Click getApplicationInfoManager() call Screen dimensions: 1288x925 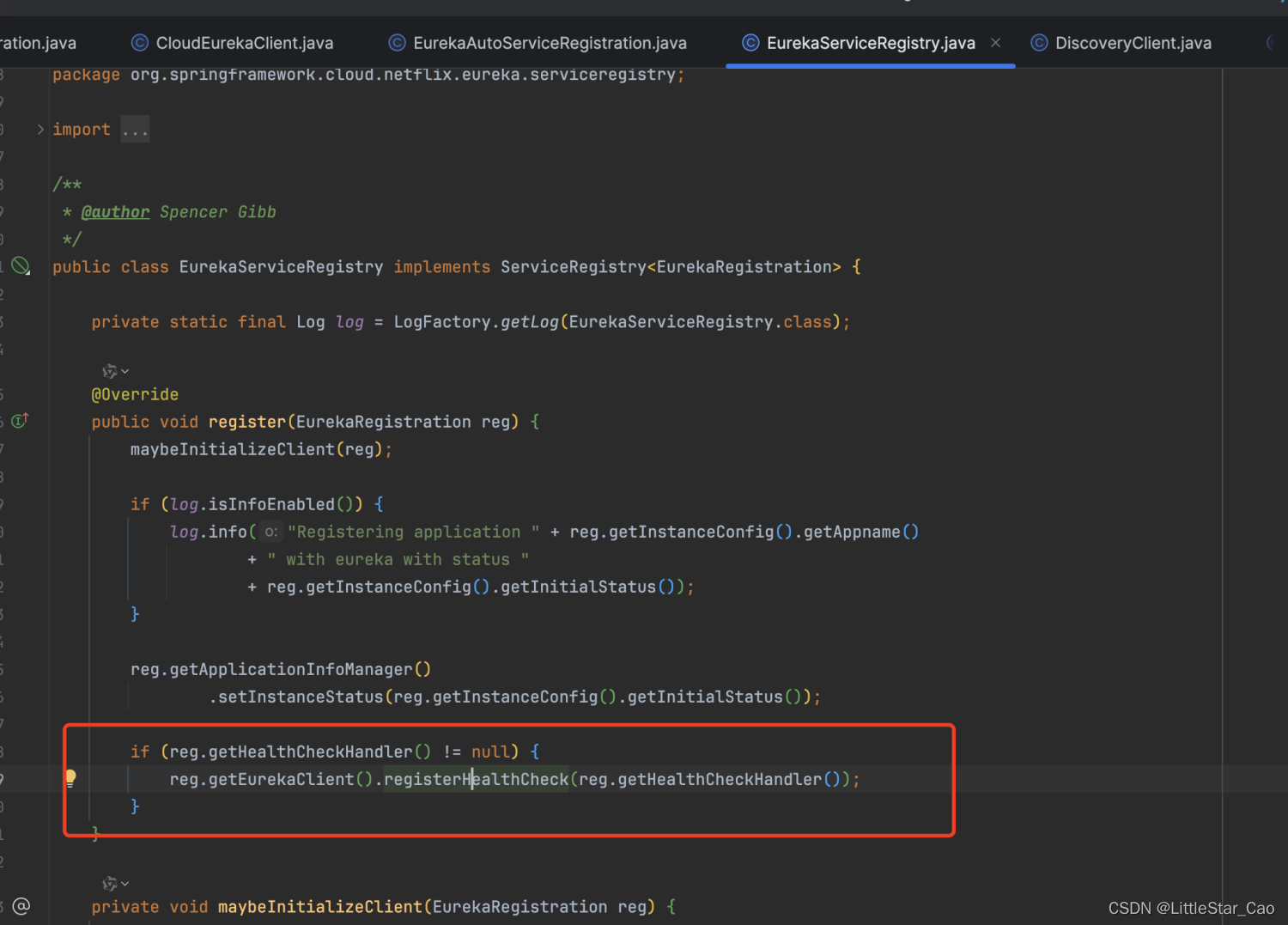(x=301, y=669)
